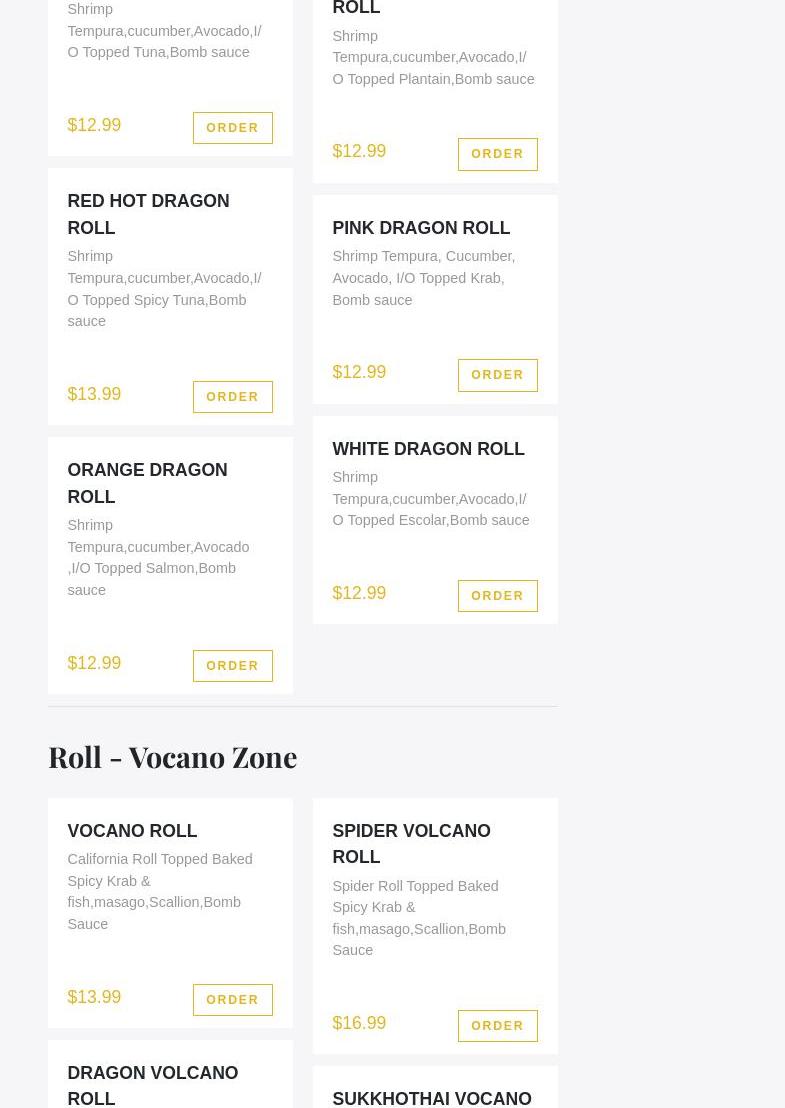Click the Vocano Roll $13.99 price

[94, 997]
